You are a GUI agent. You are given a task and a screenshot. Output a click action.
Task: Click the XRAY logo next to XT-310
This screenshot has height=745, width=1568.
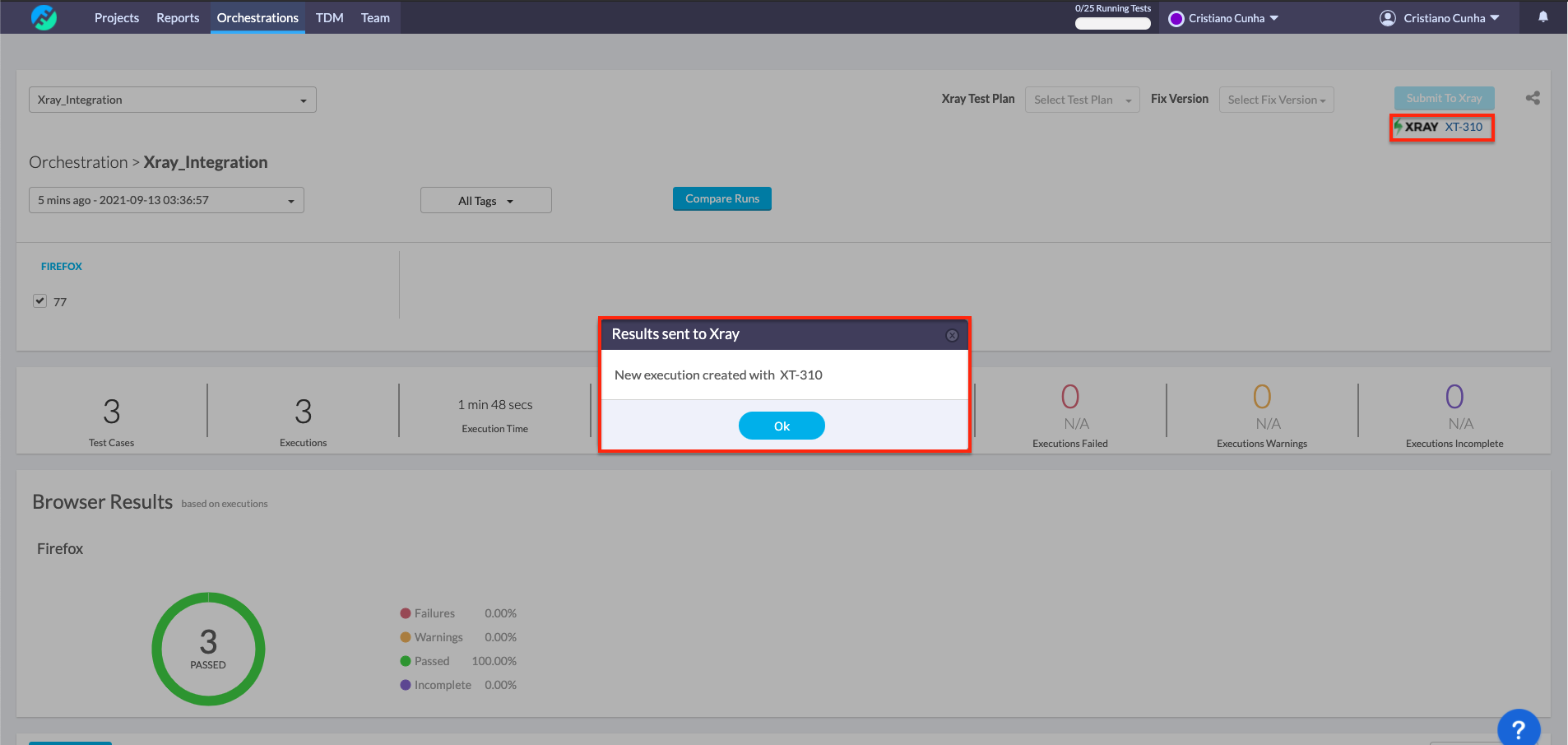tap(1417, 127)
